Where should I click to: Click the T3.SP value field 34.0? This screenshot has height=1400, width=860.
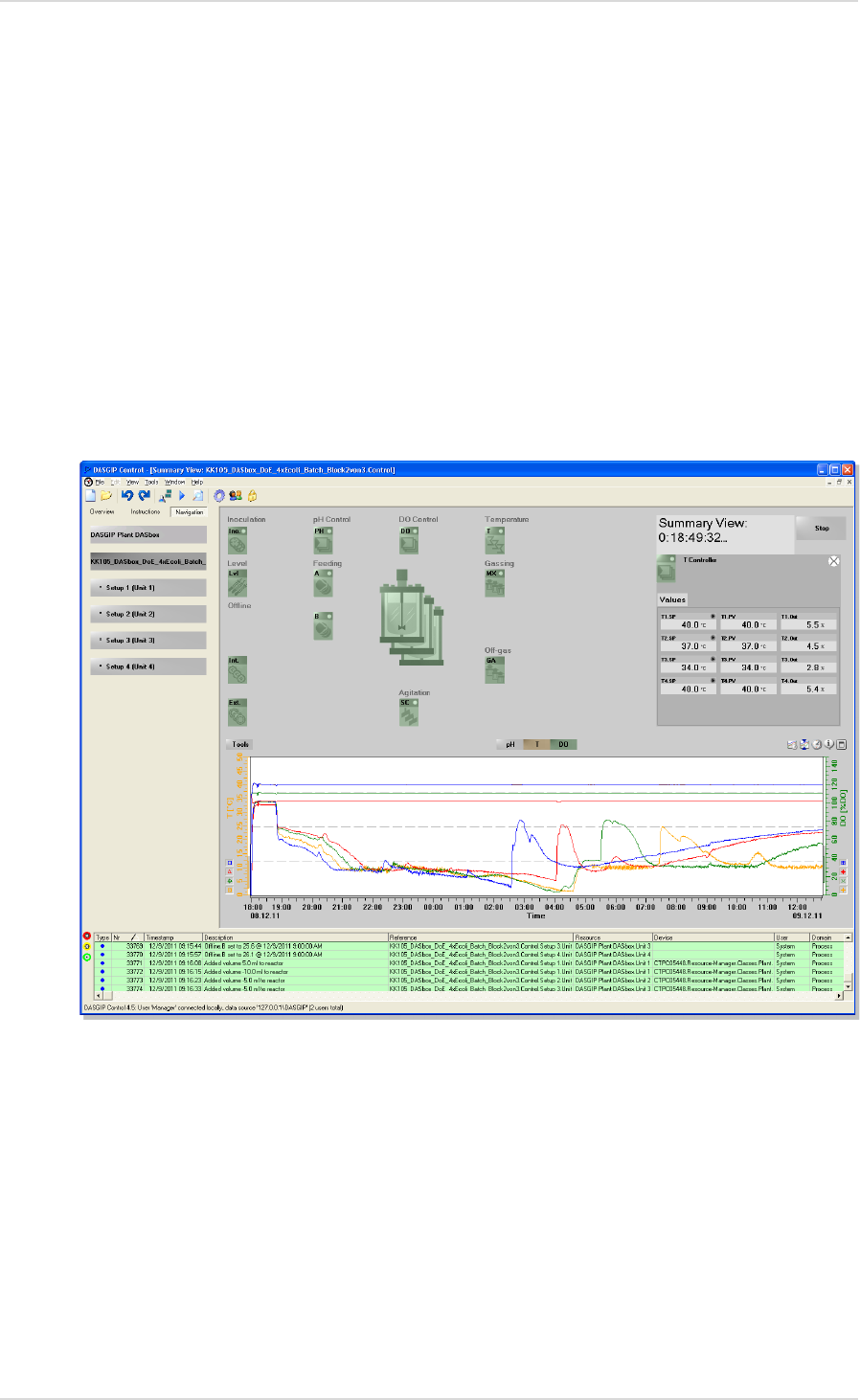[x=688, y=667]
